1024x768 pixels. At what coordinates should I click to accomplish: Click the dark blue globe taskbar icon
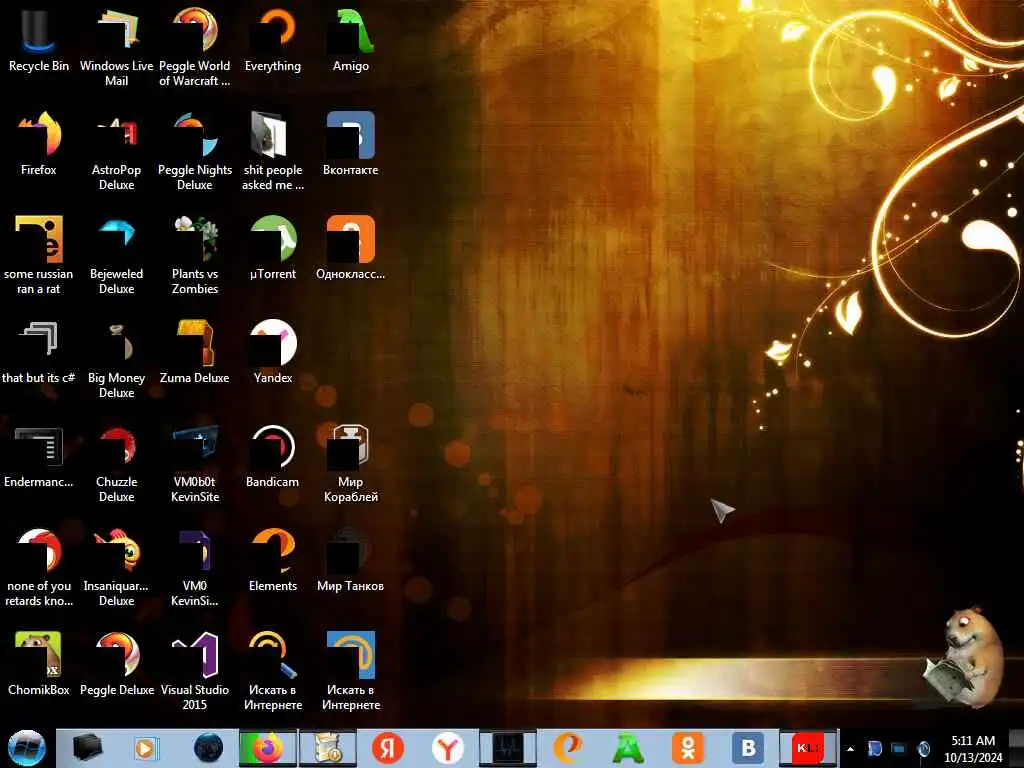point(209,748)
